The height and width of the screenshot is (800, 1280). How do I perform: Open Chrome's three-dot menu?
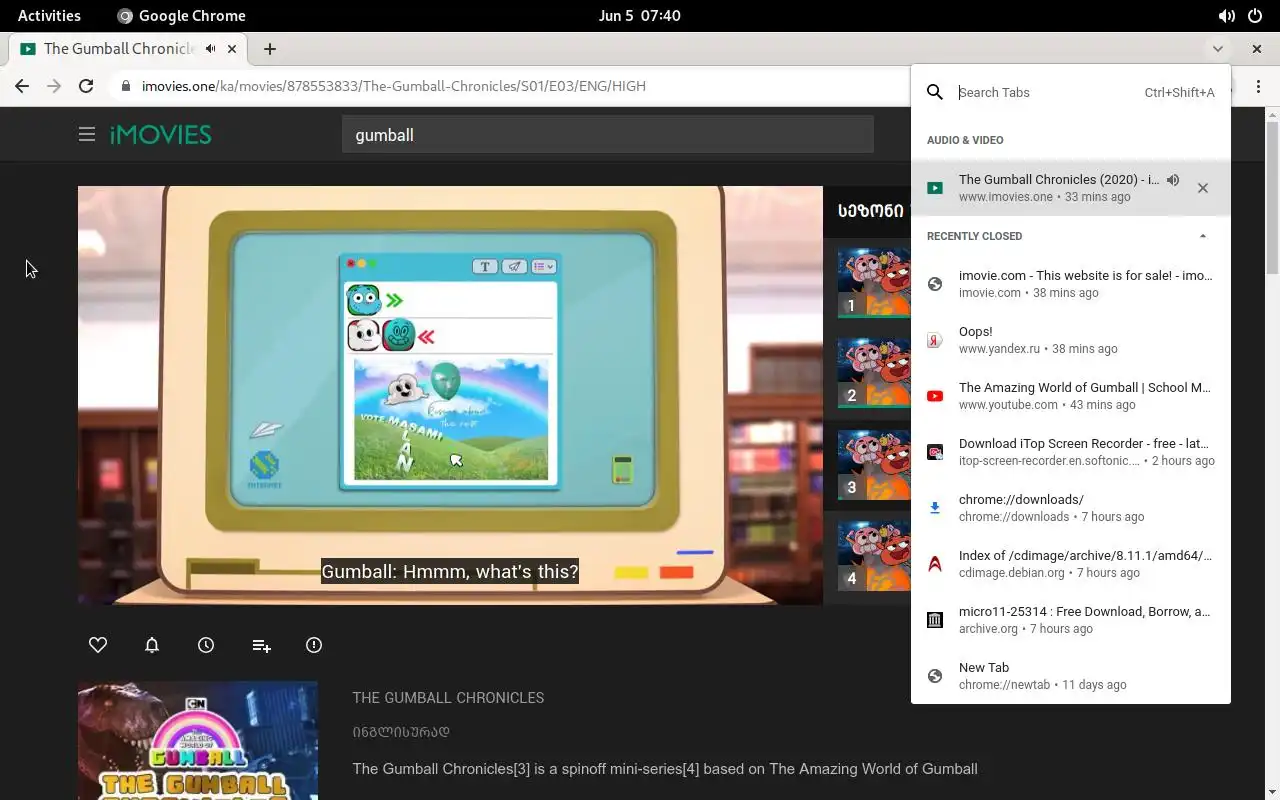[1258, 86]
